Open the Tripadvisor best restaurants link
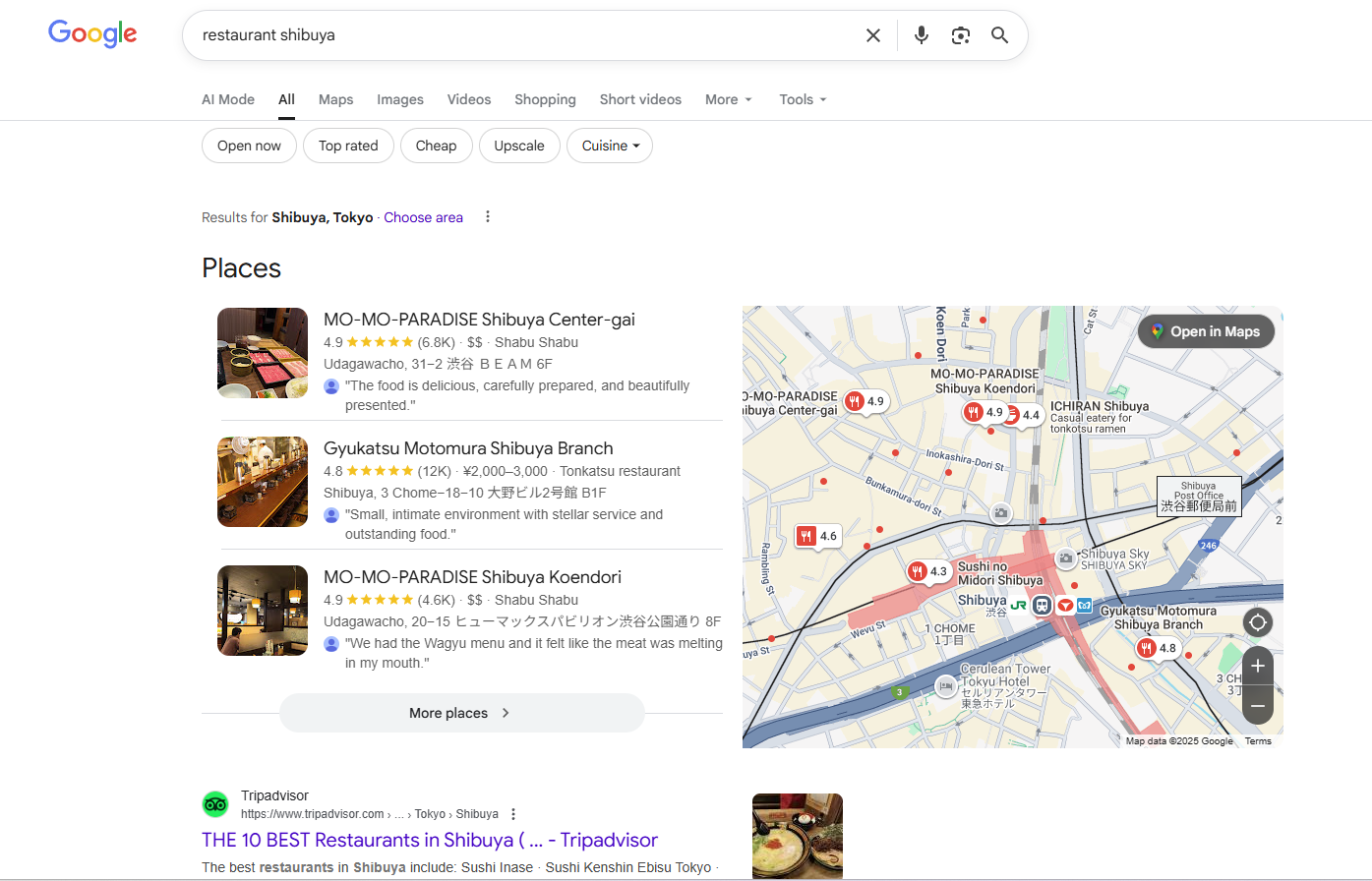The width and height of the screenshot is (1372, 881). pyautogui.click(x=429, y=840)
